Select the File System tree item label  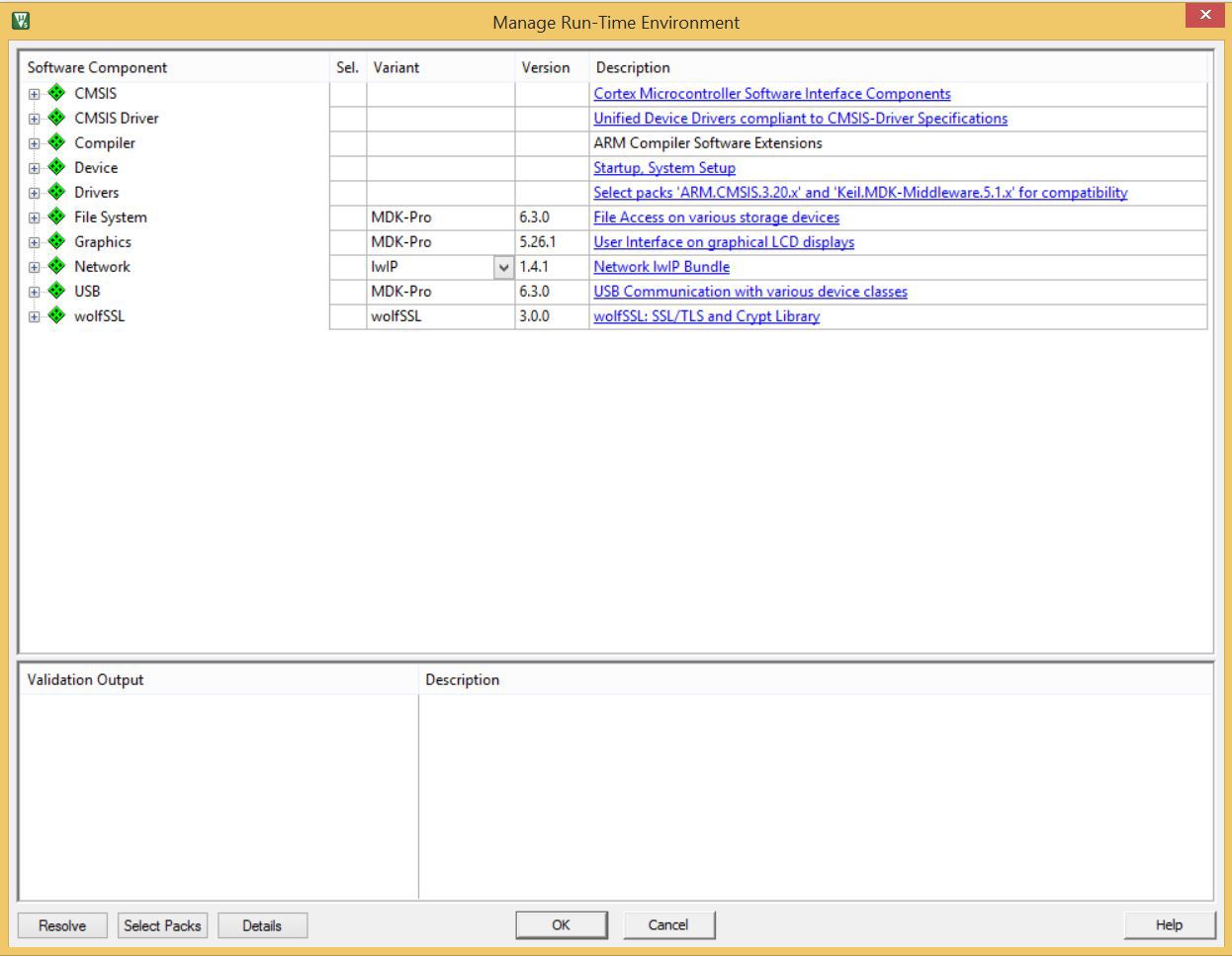coord(111,217)
